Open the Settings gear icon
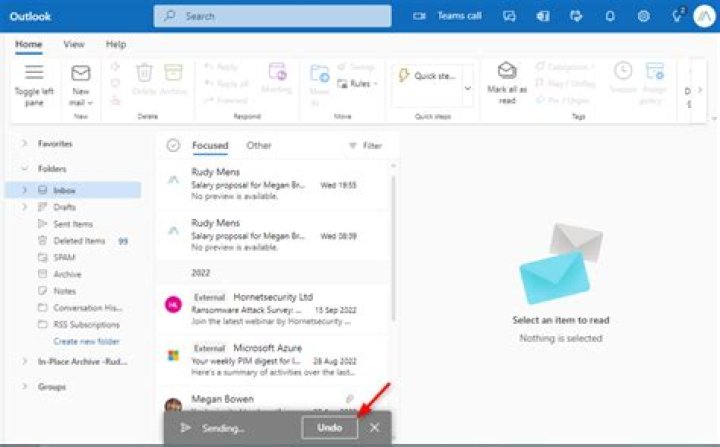The image size is (720, 447). coord(643,16)
